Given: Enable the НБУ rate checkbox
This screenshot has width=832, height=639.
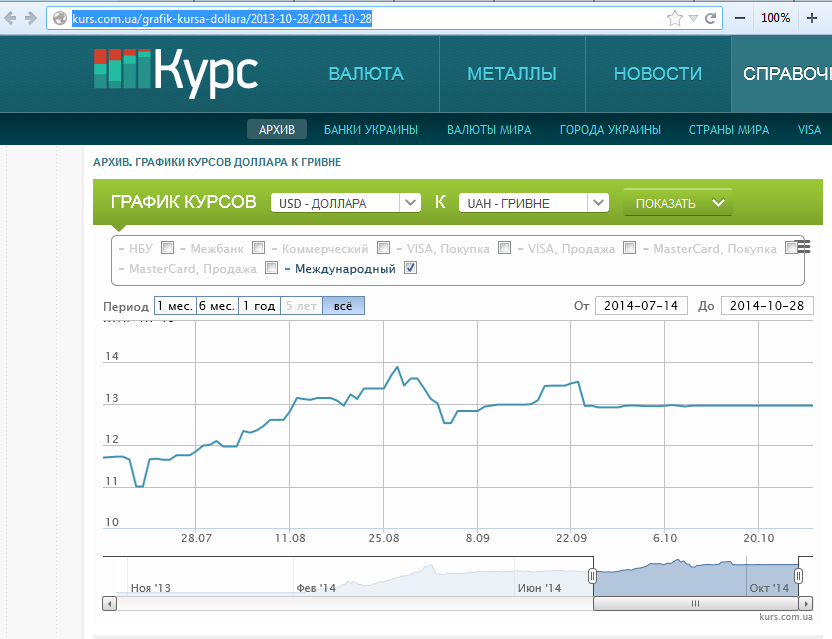Looking at the screenshot, I should click(167, 248).
